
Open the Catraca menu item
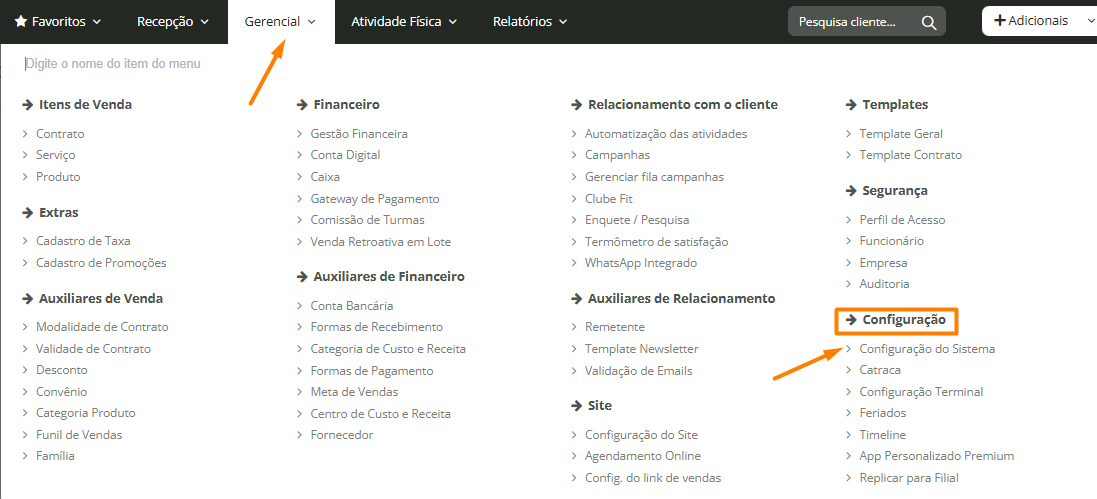point(880,370)
